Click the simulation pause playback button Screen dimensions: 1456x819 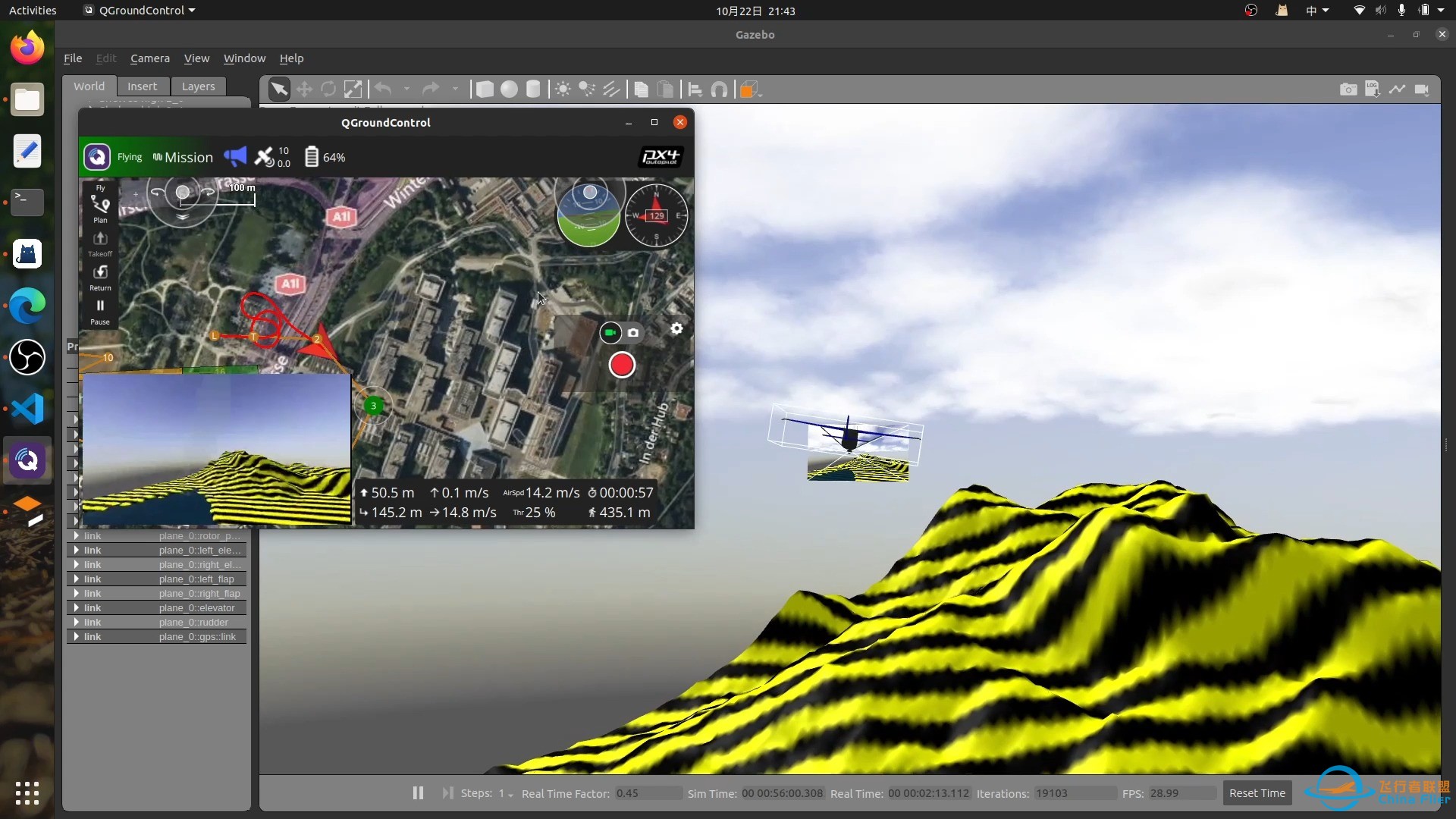pyautogui.click(x=418, y=793)
